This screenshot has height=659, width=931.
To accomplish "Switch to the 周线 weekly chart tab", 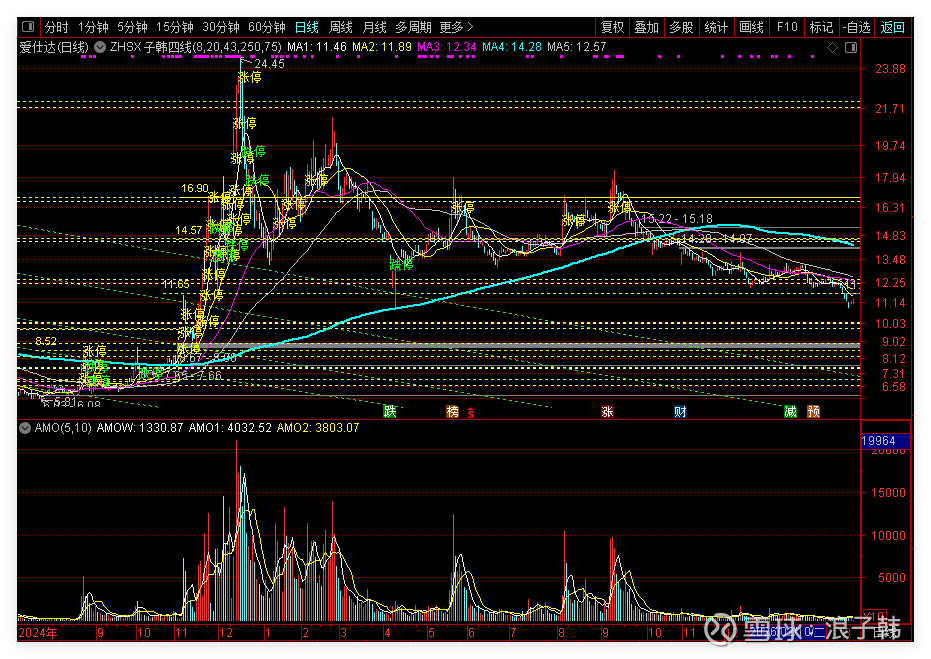I will [341, 27].
